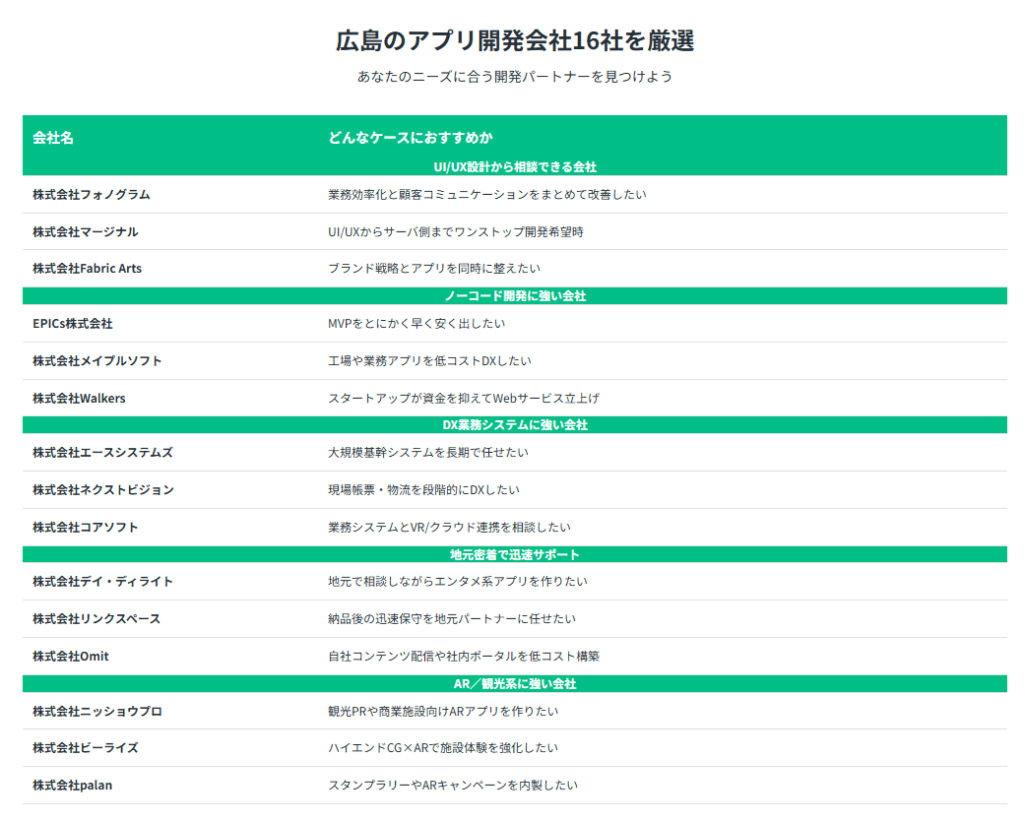Click the heading 広島のアプリ開発会社16社を厳選

click(515, 41)
